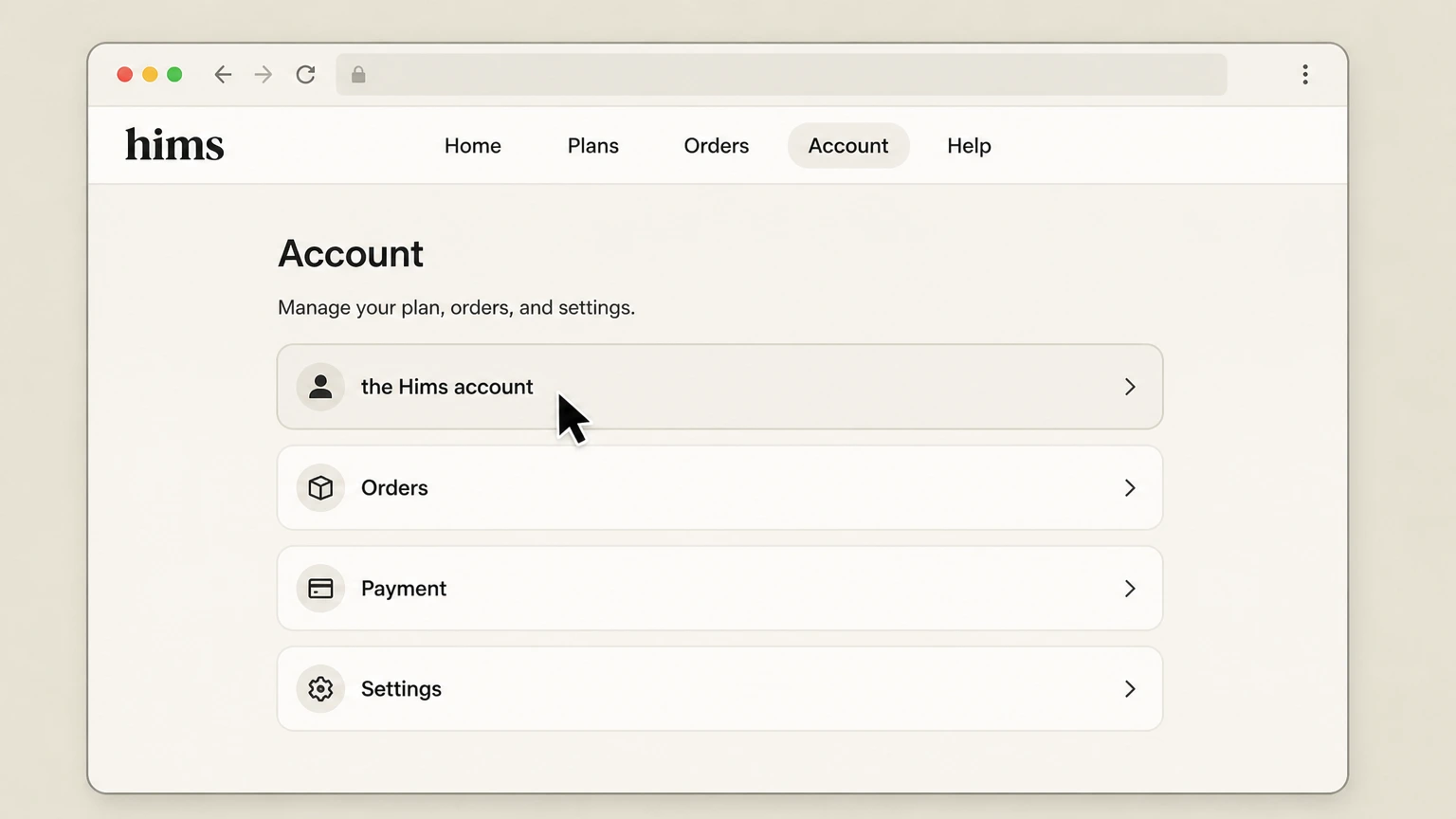Open the browser three-dot menu

[x=1305, y=75]
